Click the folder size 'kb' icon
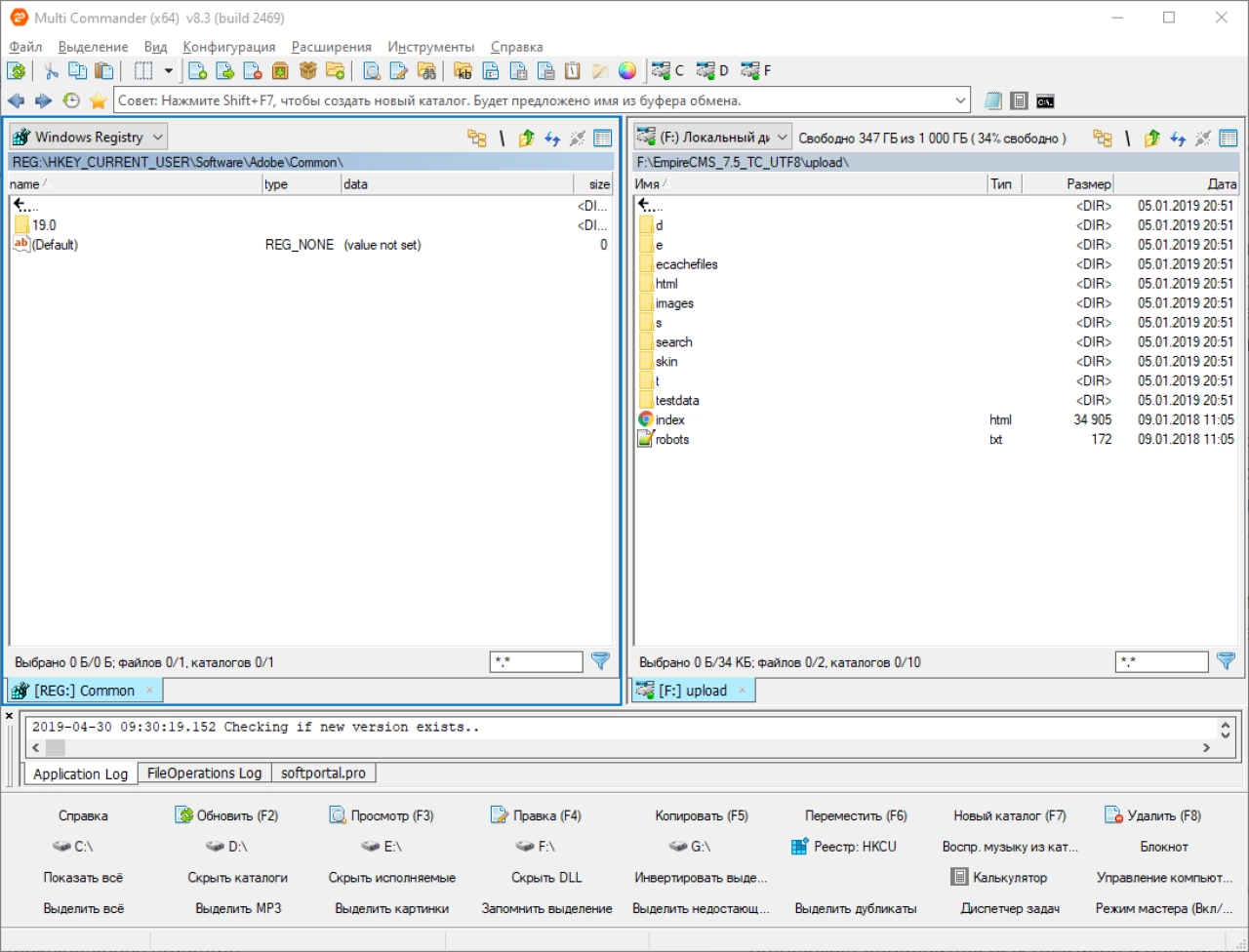Image resolution: width=1249 pixels, height=952 pixels. [463, 70]
